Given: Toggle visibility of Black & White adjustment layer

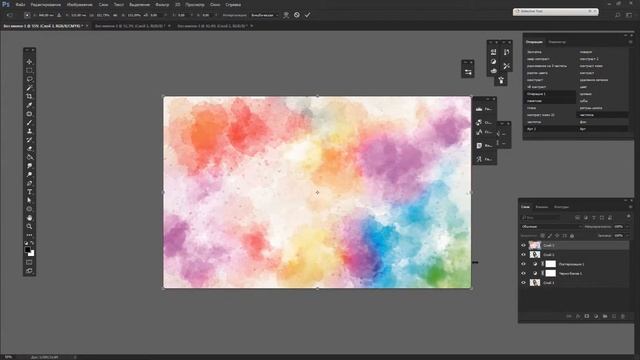Looking at the screenshot, I should [x=523, y=273].
